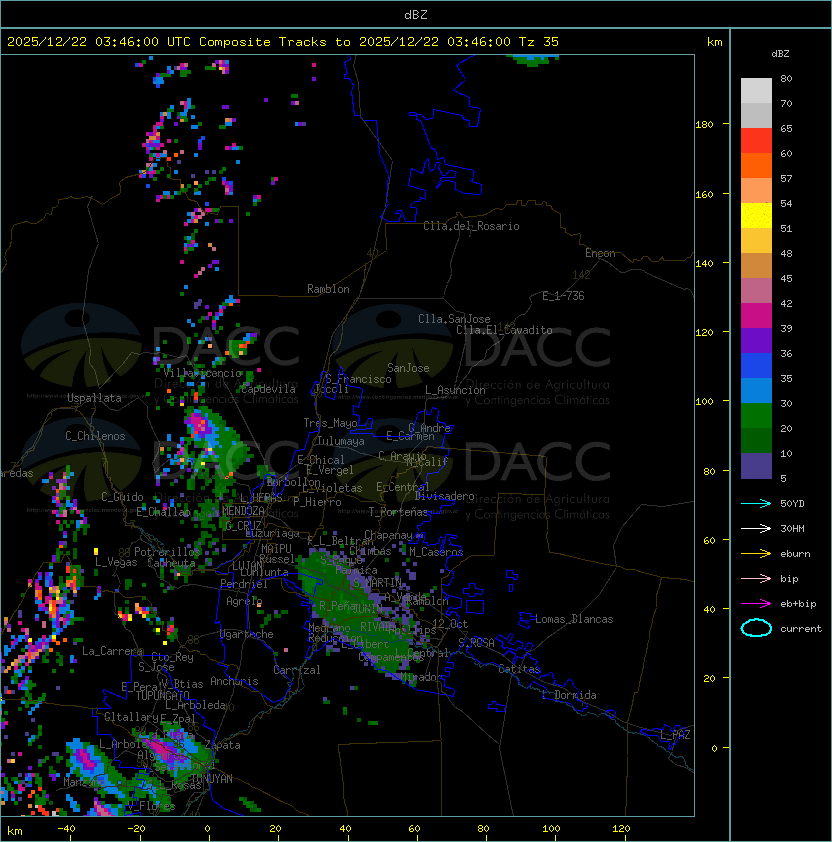This screenshot has width=832, height=842.
Task: Click the 'TUPUNGATO' map label
Action: point(162,695)
